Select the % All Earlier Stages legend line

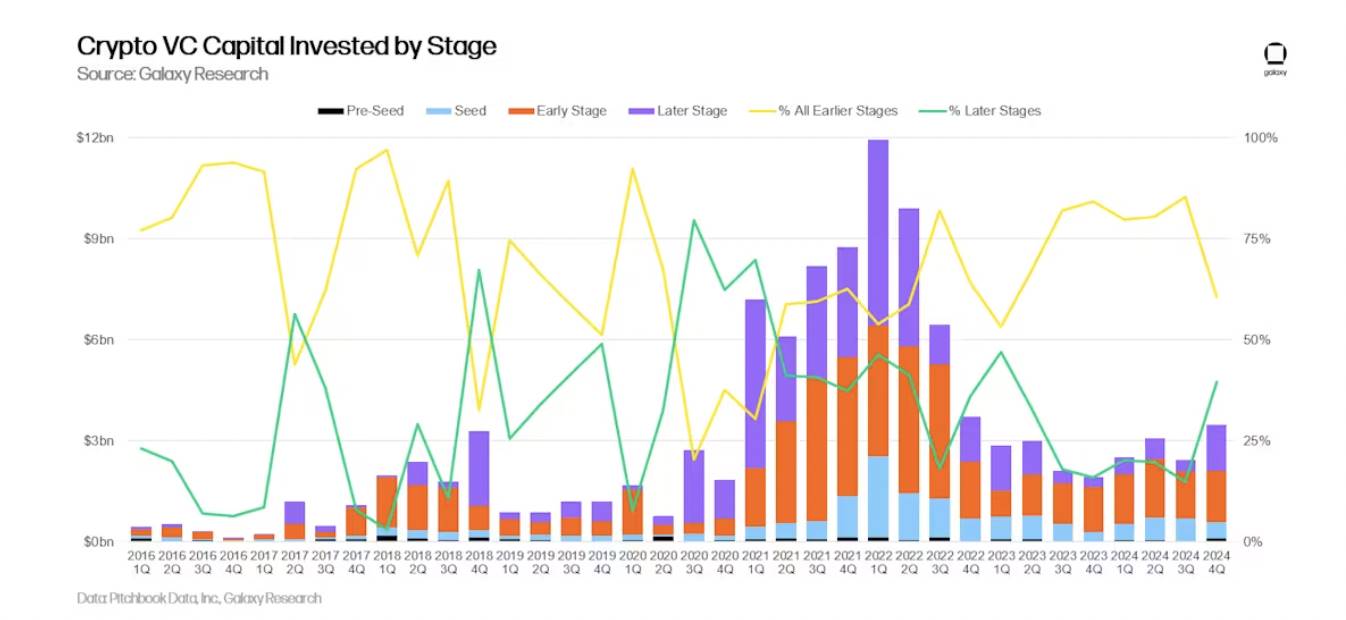tap(824, 111)
